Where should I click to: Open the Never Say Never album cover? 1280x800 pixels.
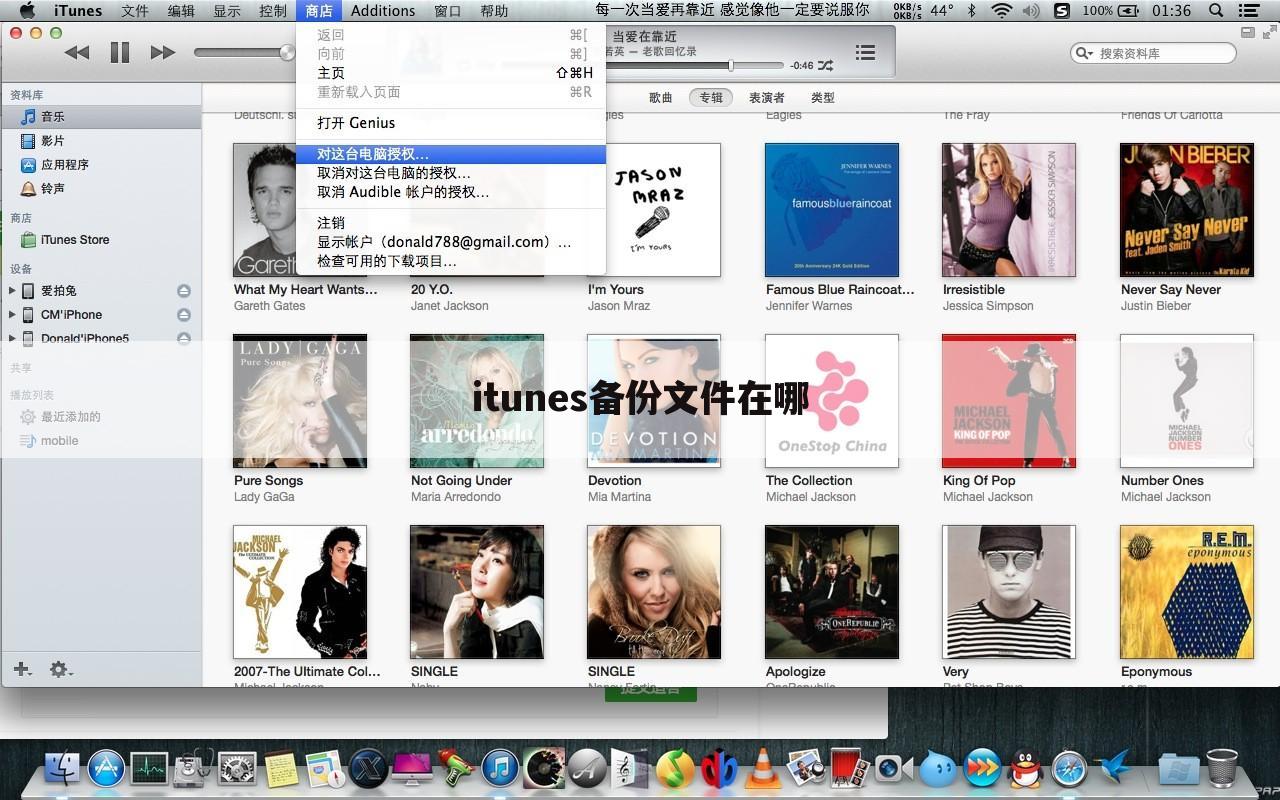1186,210
